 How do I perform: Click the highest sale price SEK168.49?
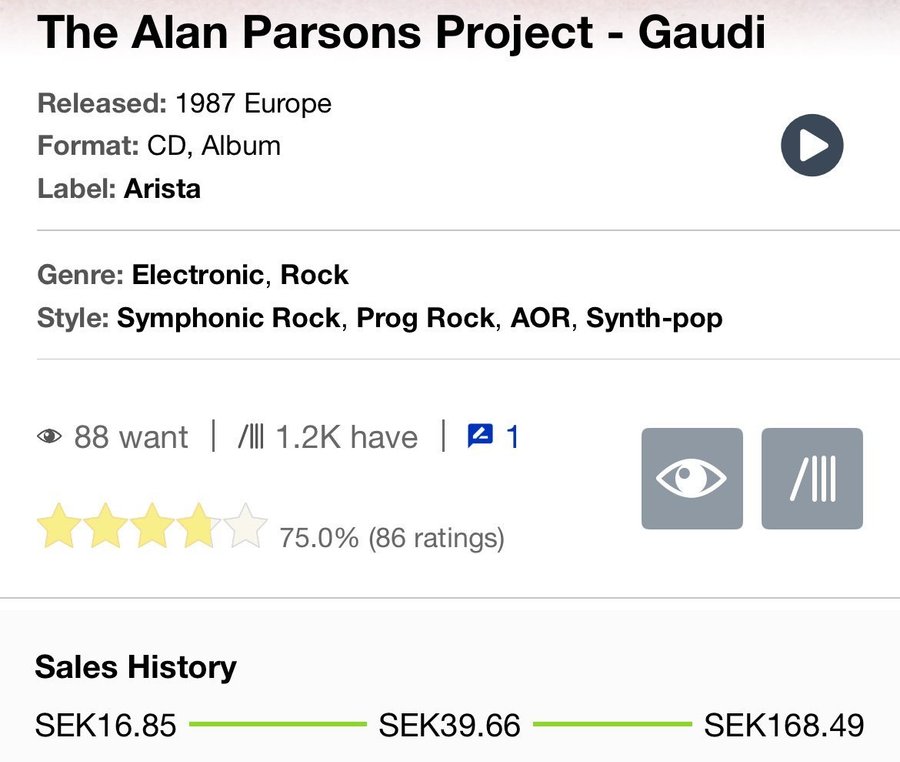pyautogui.click(x=783, y=725)
